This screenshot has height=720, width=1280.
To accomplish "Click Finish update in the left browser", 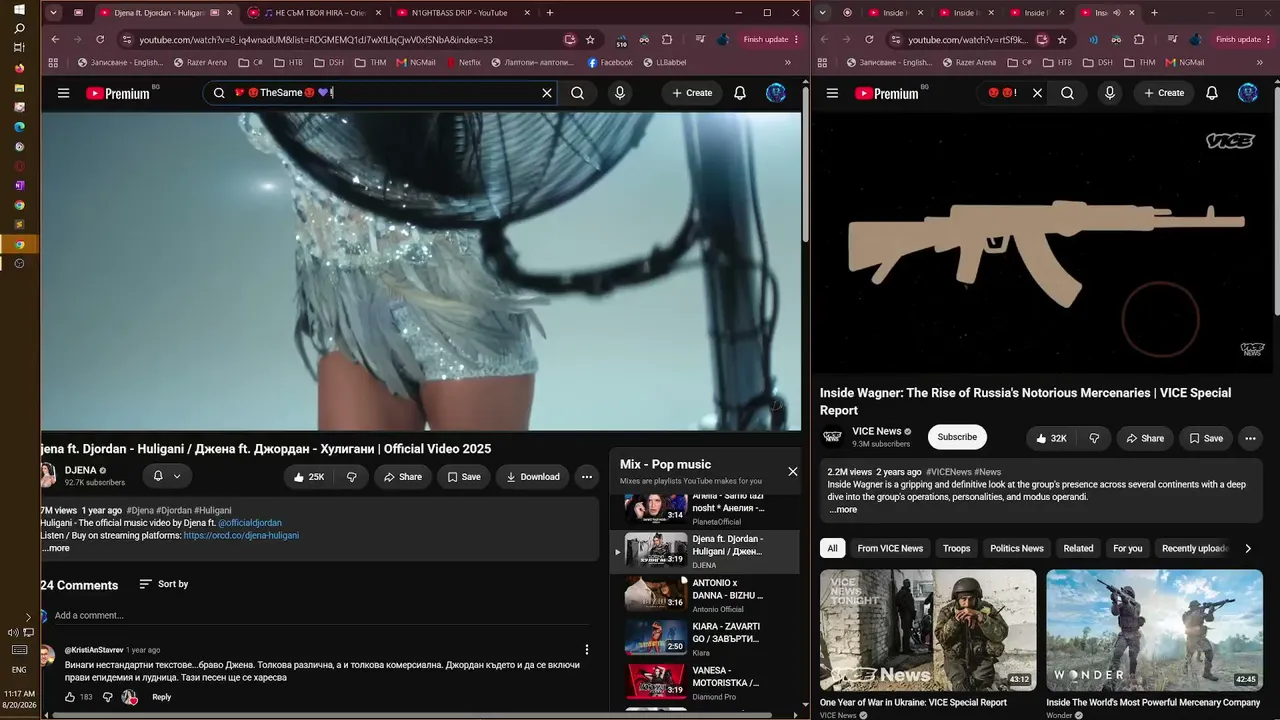I will [770, 40].
